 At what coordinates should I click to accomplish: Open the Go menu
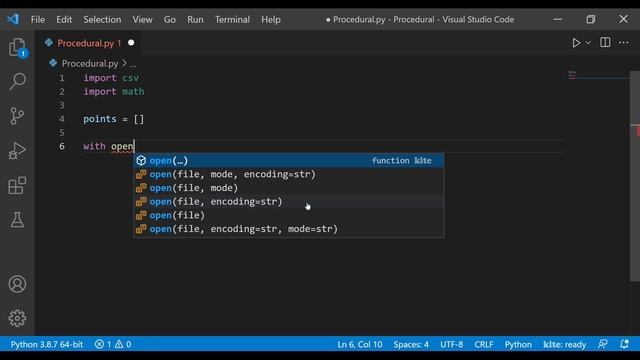coord(170,20)
